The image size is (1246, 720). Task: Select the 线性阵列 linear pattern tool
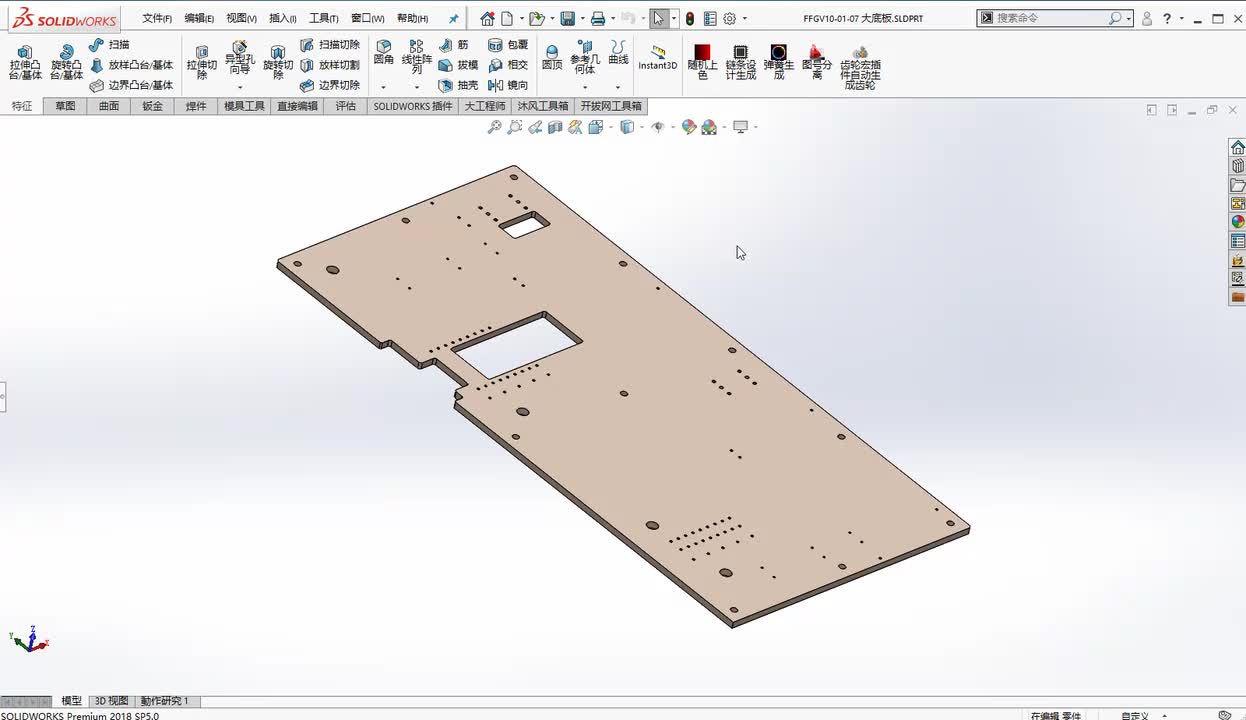[417, 58]
